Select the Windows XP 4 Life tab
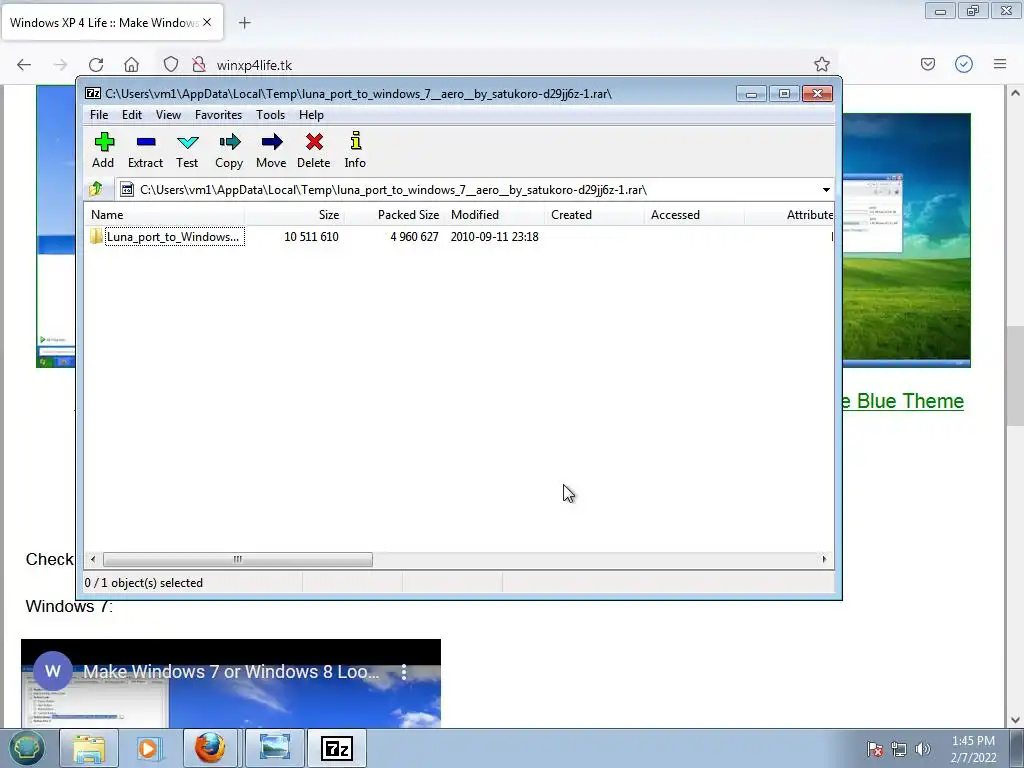The width and height of the screenshot is (1024, 768). click(x=113, y=22)
